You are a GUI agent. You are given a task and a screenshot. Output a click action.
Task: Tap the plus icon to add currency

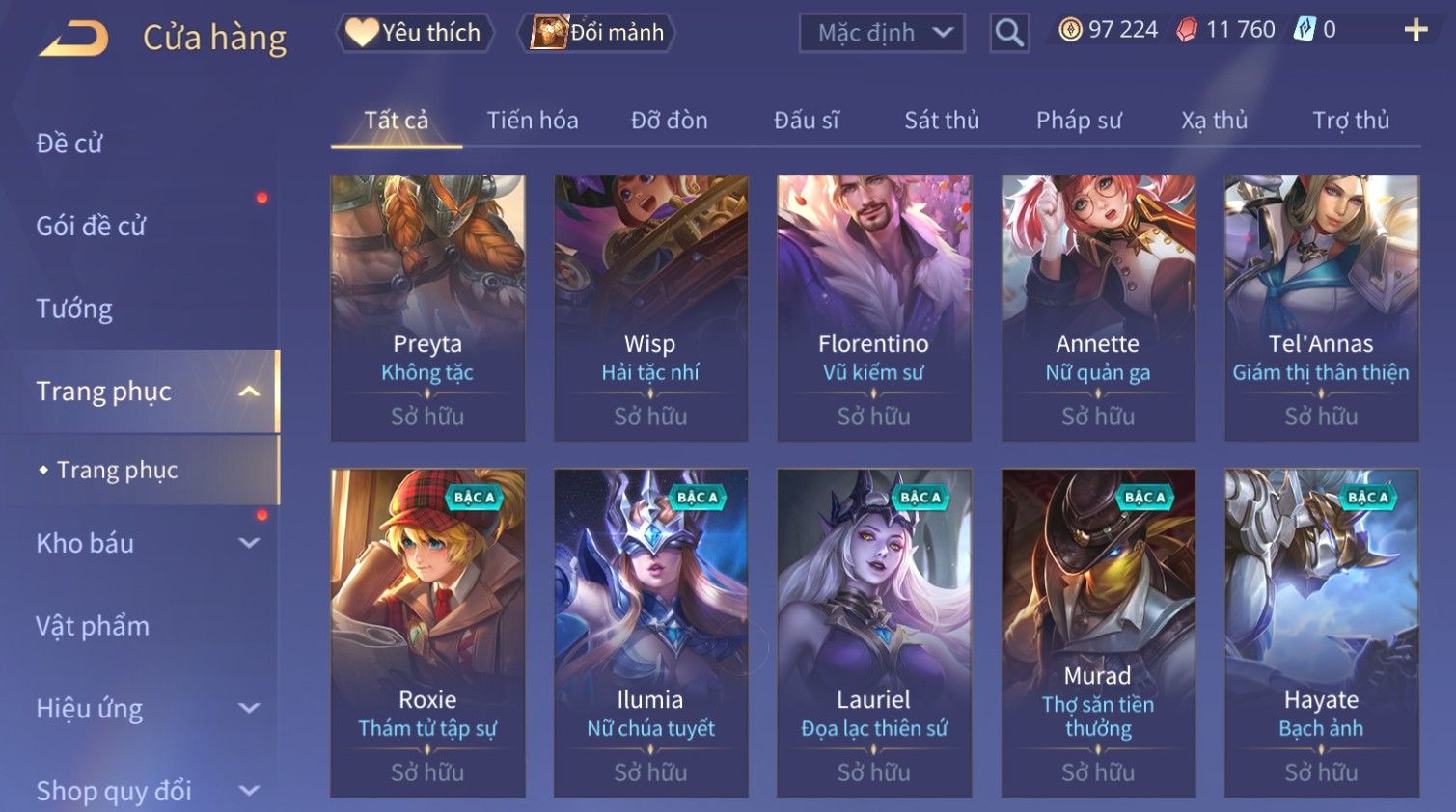pyautogui.click(x=1415, y=30)
